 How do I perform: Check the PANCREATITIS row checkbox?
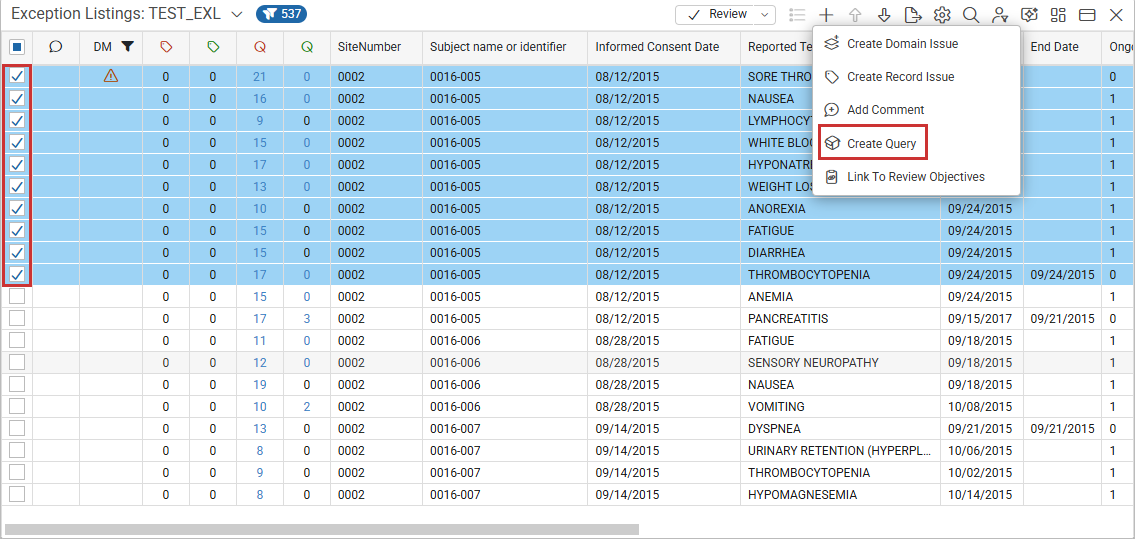pyautogui.click(x=17, y=318)
